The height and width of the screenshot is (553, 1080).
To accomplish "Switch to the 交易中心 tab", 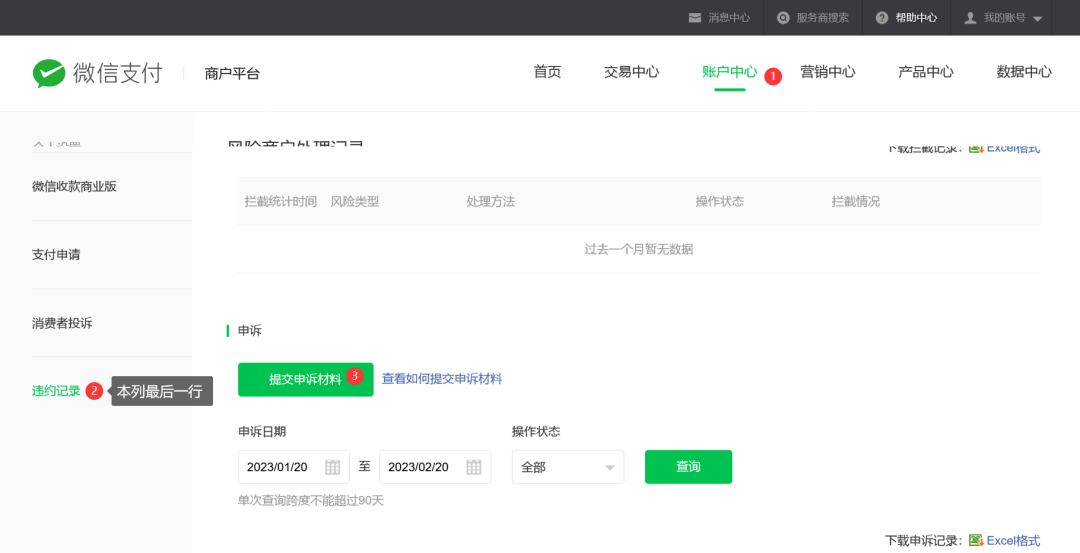I will 631,72.
